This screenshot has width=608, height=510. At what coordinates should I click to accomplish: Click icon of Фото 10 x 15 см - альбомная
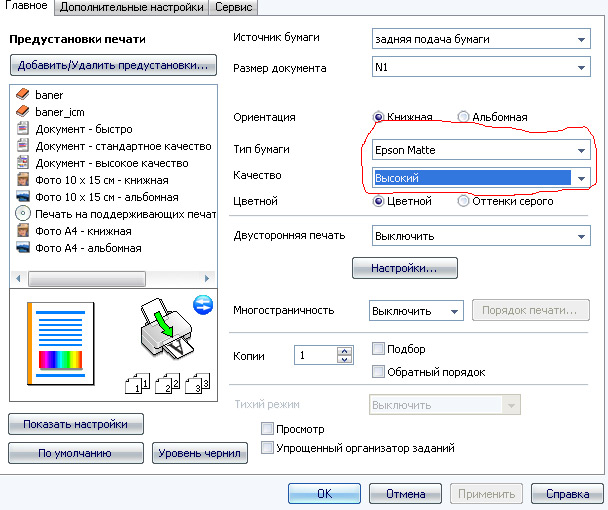(x=23, y=196)
